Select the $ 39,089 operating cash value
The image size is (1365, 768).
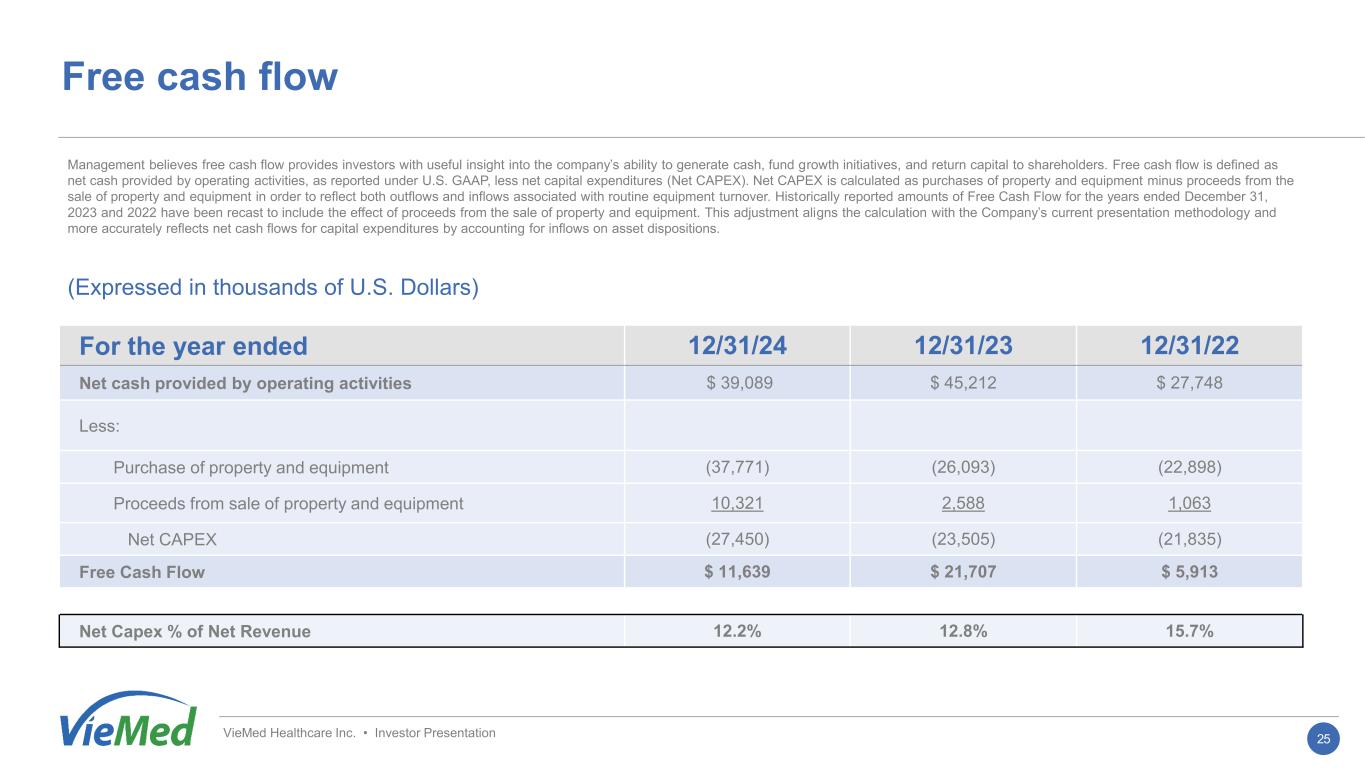(737, 383)
